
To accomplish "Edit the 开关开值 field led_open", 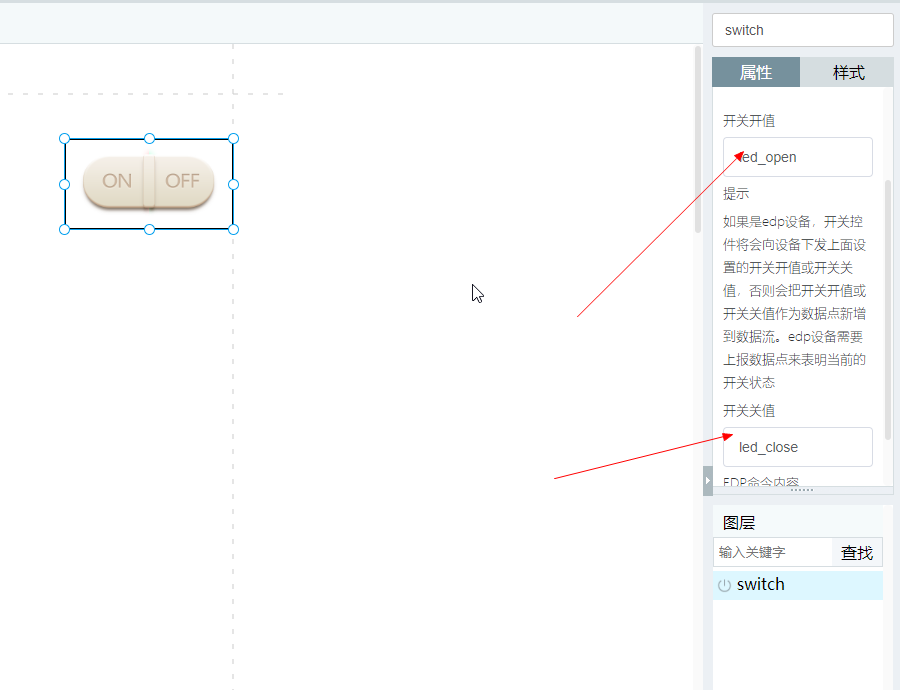I will [x=798, y=157].
